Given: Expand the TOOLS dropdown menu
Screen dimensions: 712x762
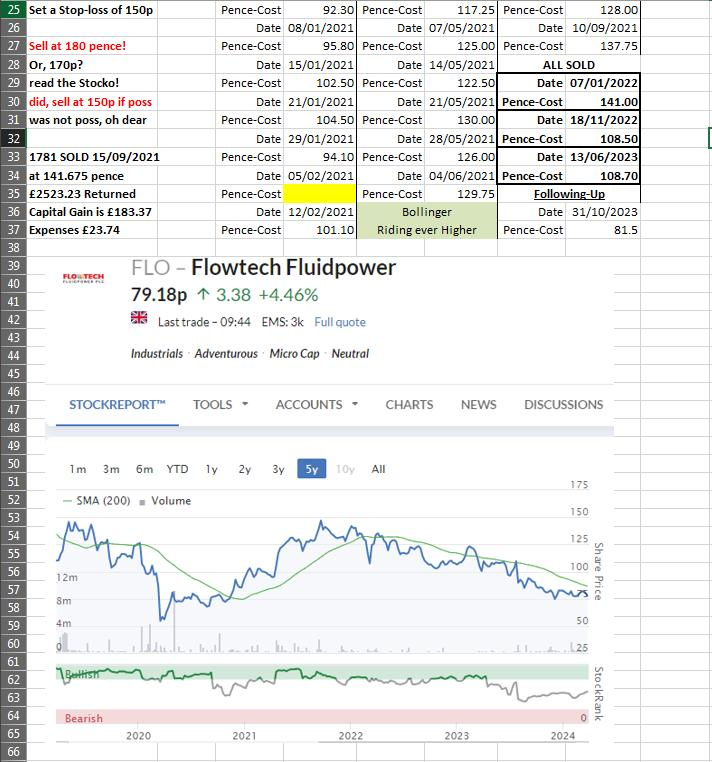Looking at the screenshot, I should click(221, 405).
